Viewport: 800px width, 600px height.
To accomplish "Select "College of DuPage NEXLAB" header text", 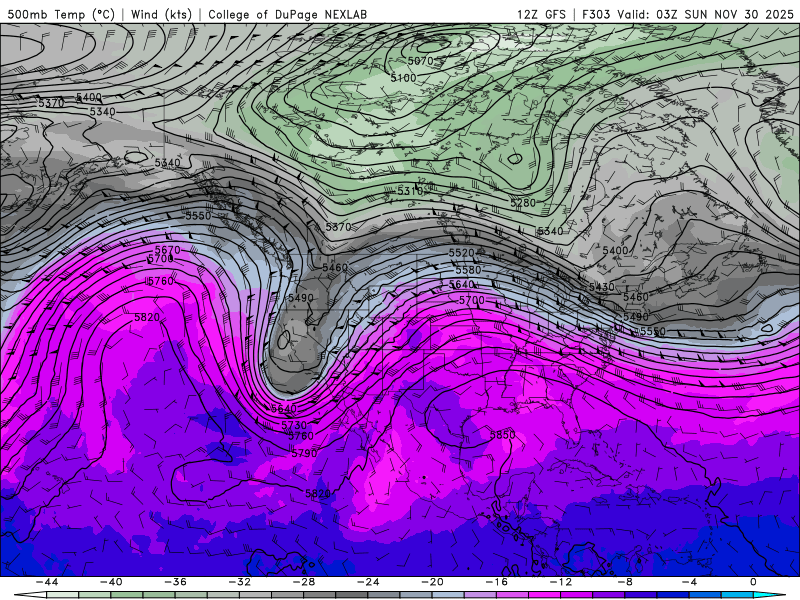I will pyautogui.click(x=287, y=14).
